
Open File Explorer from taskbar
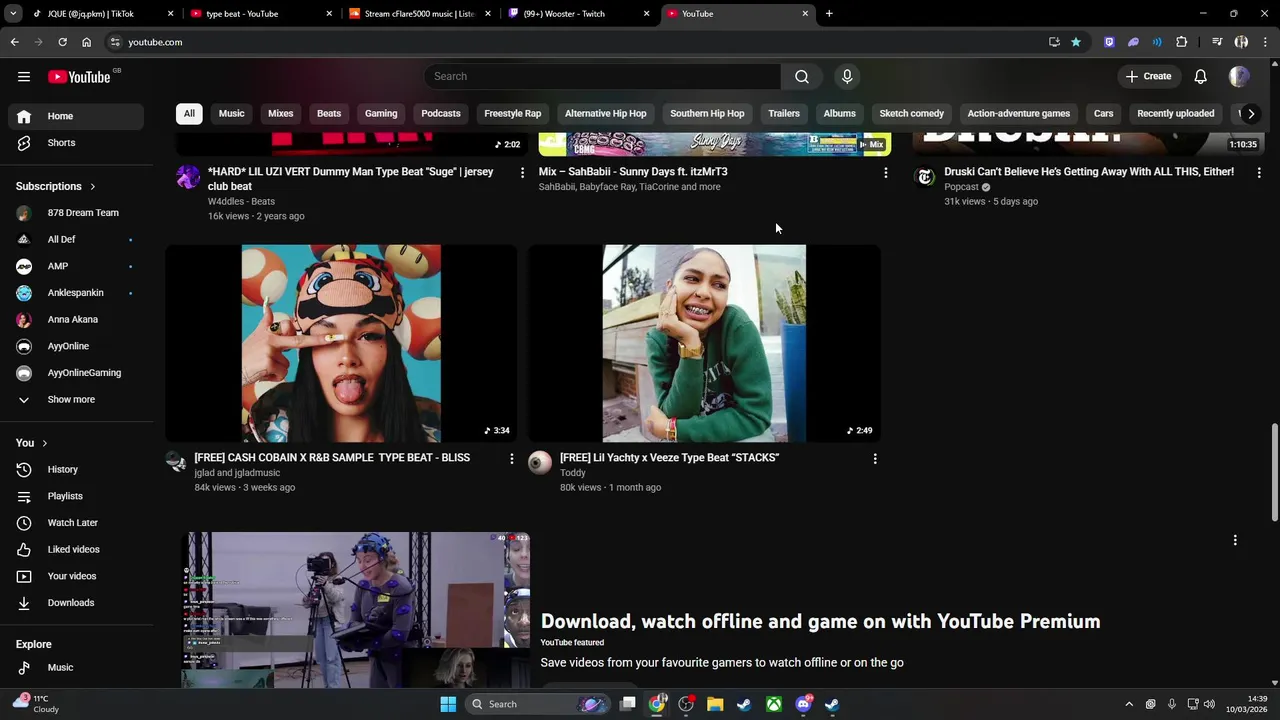(x=715, y=704)
